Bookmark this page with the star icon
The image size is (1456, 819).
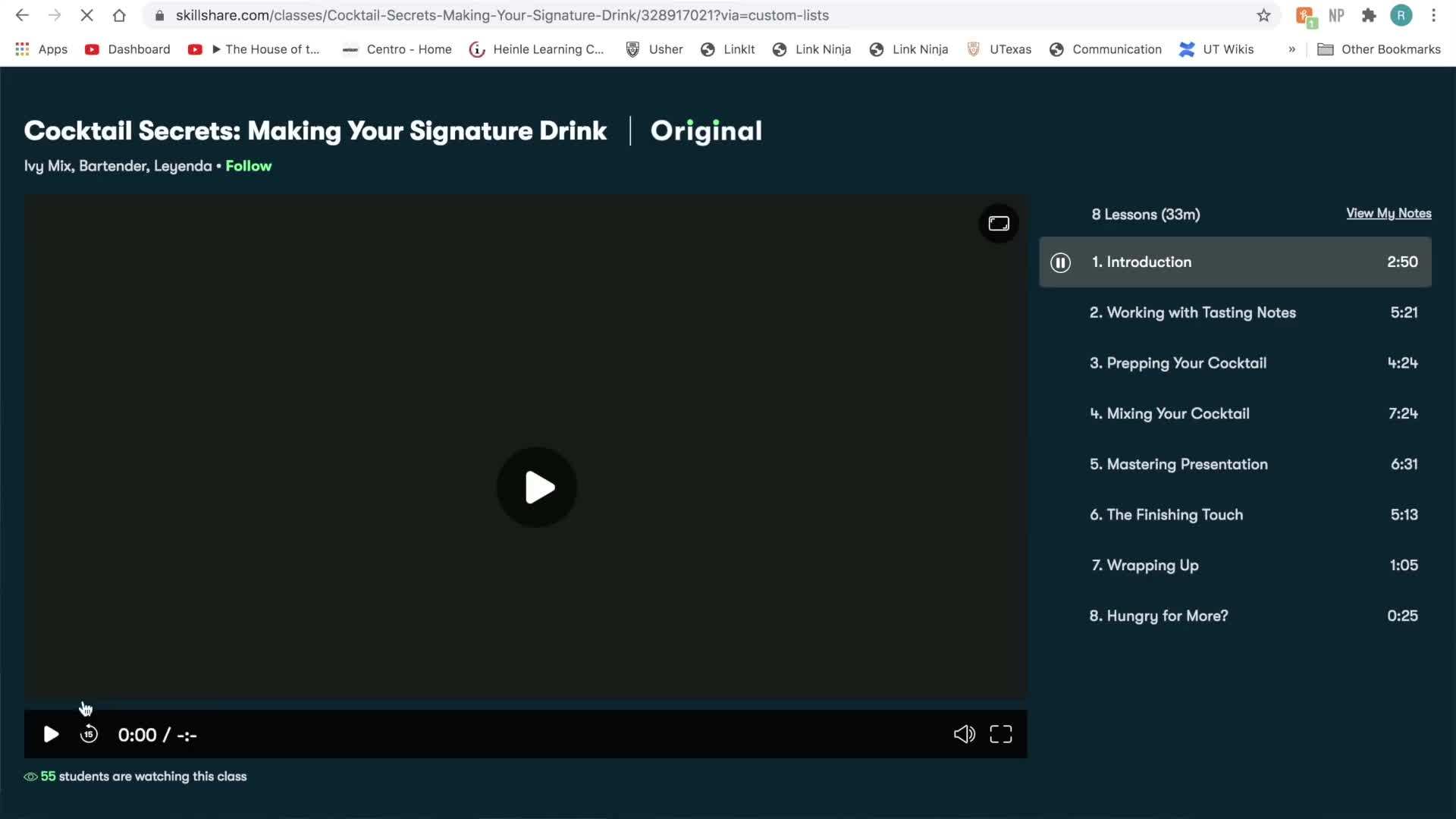(x=1263, y=15)
